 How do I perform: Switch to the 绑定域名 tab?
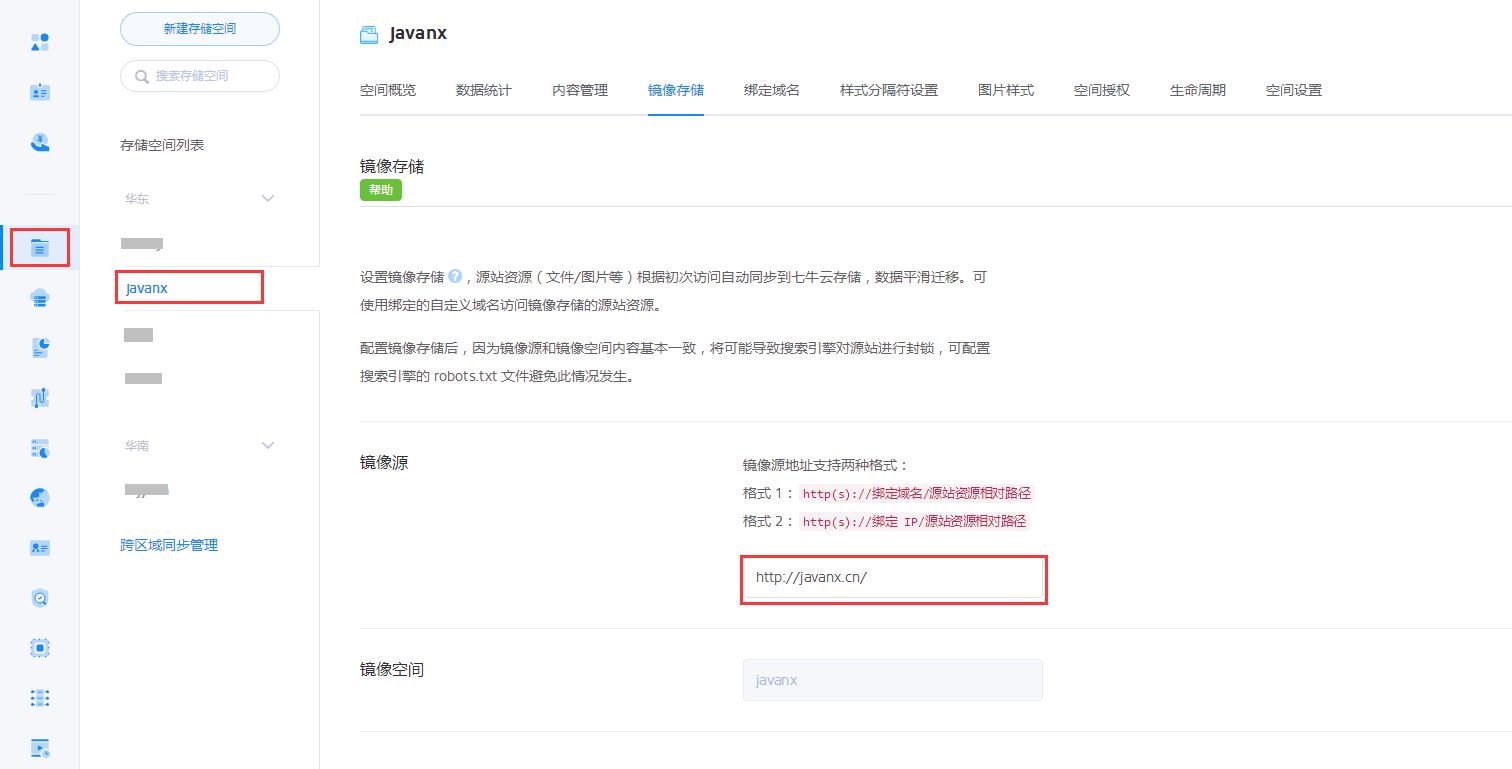771,89
